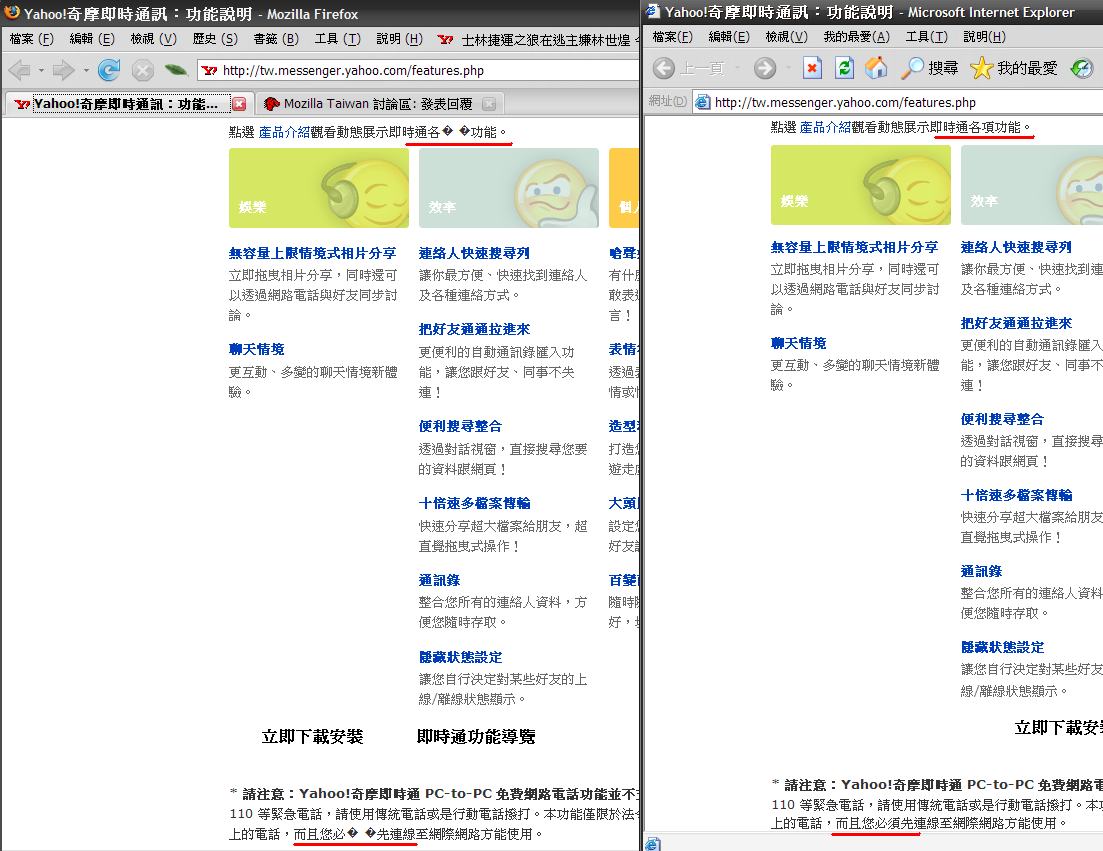Screen dimensions: 1103x851
Task: Open the Favorites (我的最愛) star button in IE toolbar
Action: 1013,68
